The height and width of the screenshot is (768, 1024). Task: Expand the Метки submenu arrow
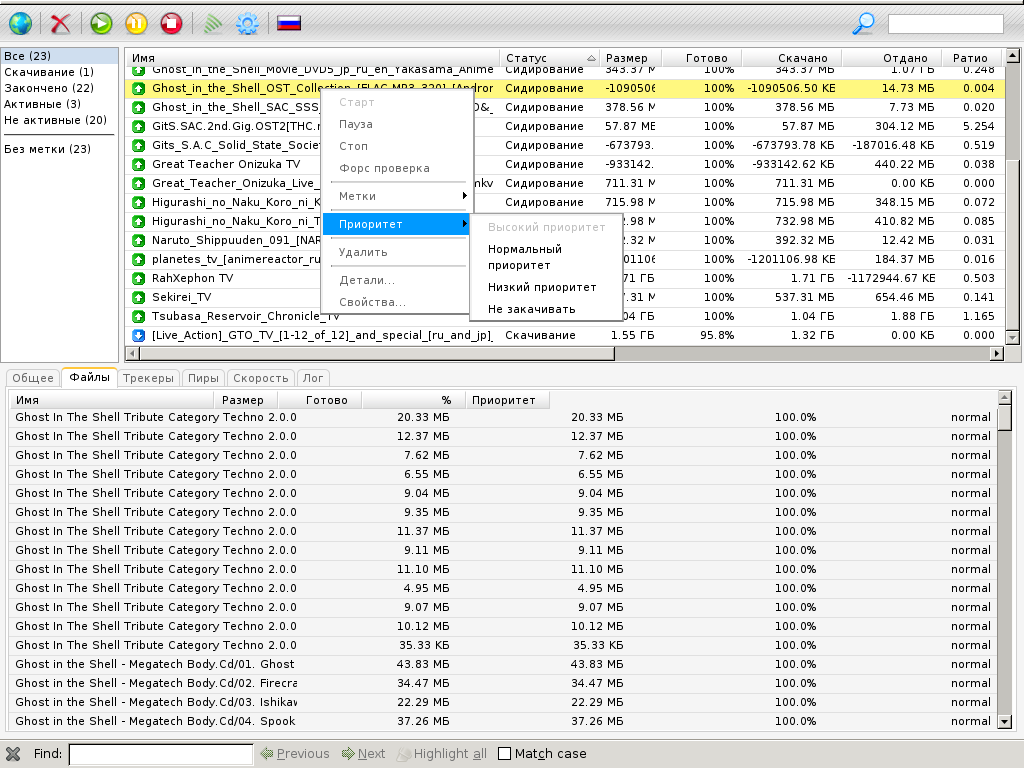point(464,196)
